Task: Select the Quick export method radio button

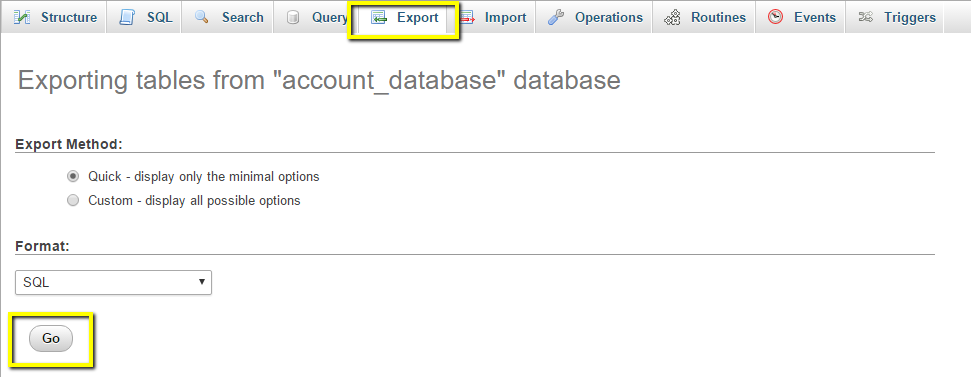Action: pyautogui.click(x=73, y=176)
